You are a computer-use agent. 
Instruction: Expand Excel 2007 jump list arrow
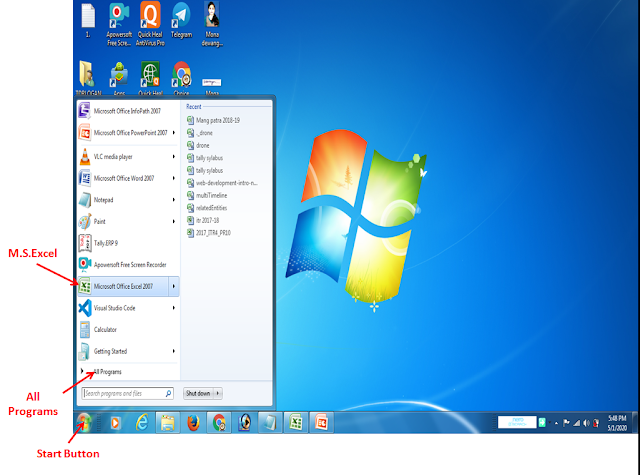pos(174,286)
